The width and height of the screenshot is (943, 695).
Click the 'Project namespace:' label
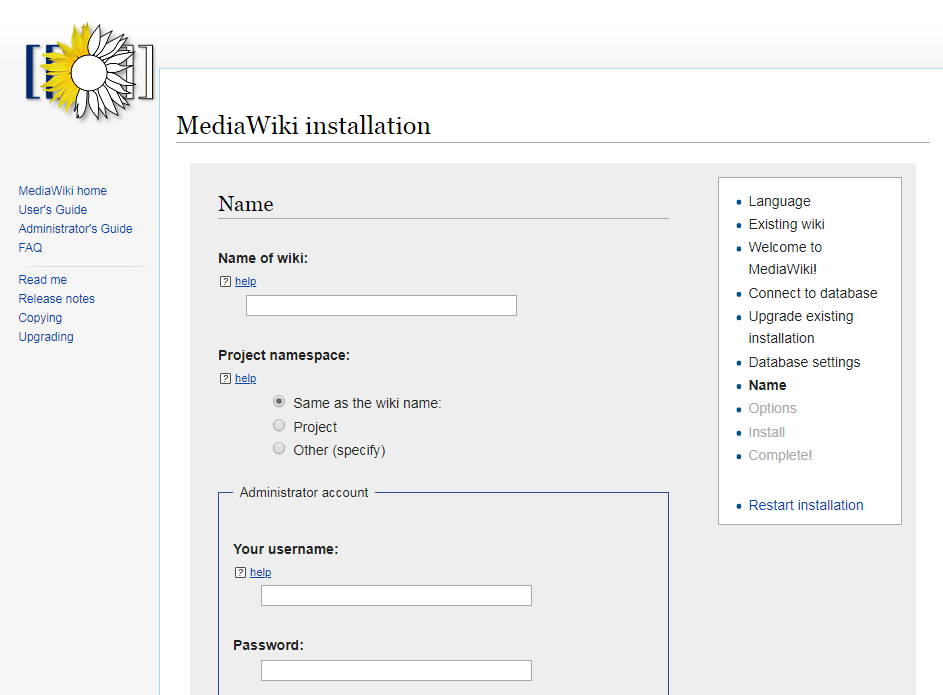pos(284,355)
